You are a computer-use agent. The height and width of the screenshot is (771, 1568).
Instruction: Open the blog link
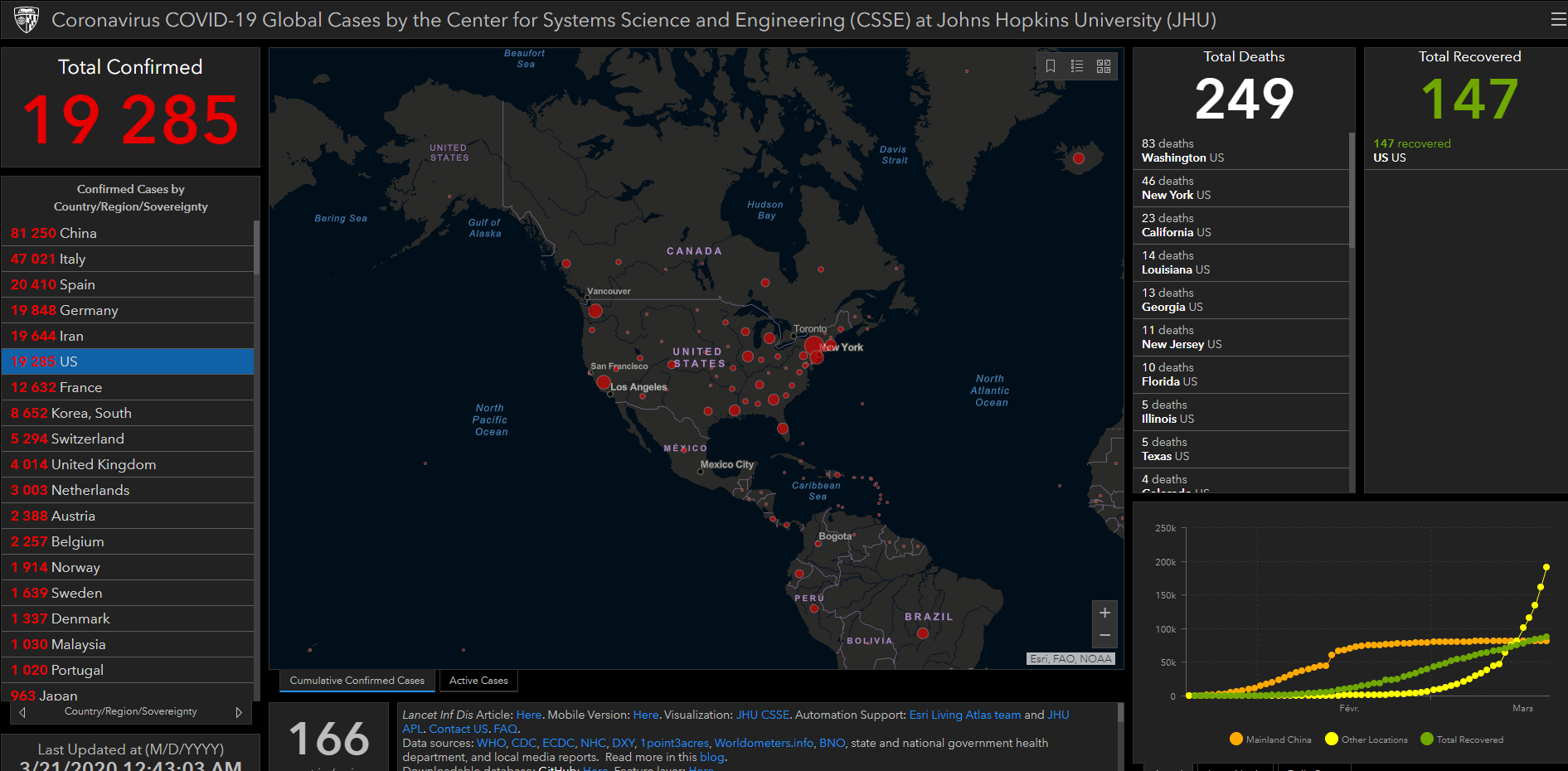712,757
